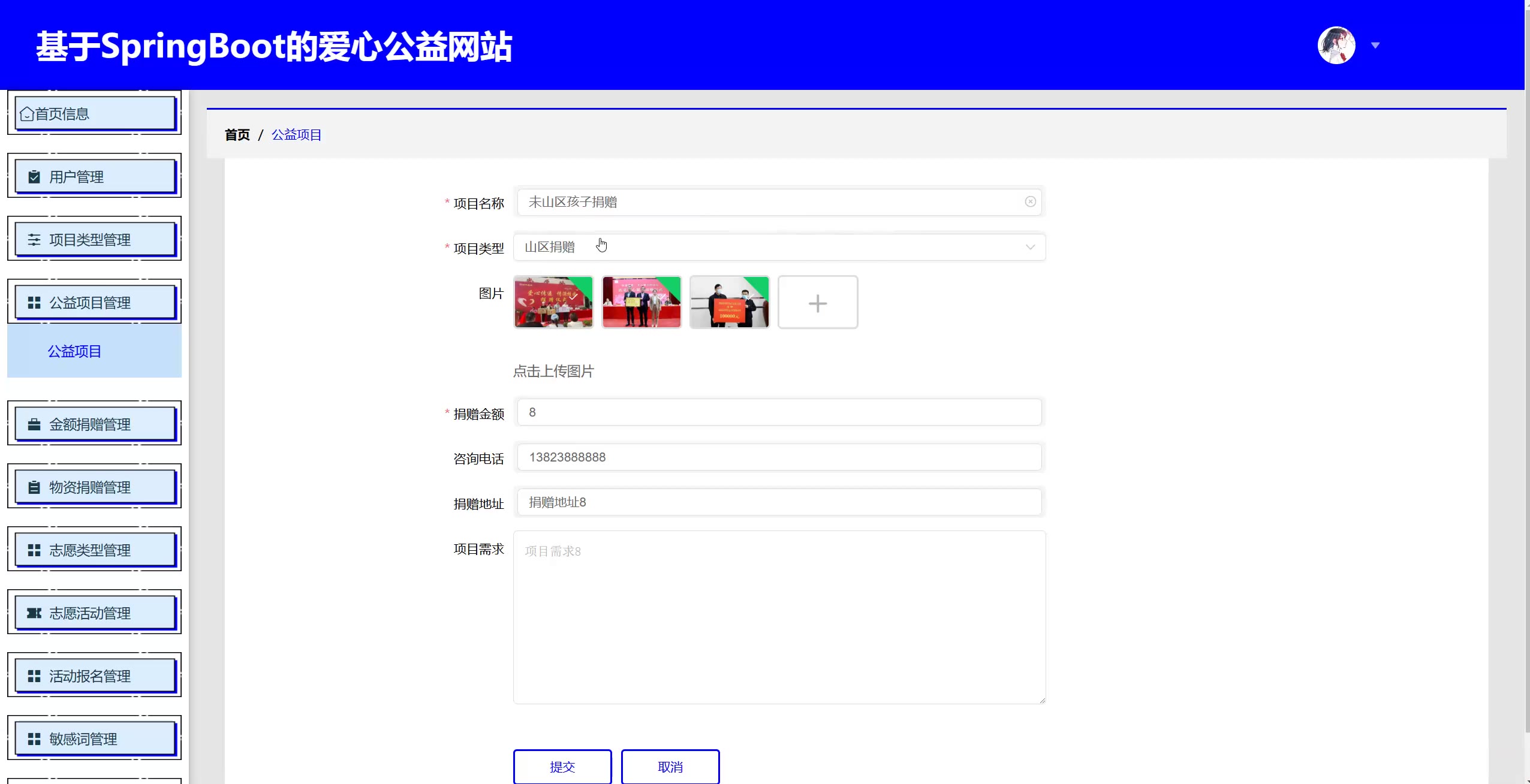Click the grid icon beside 公益项目管理
The height and width of the screenshot is (784, 1530).
(x=34, y=303)
